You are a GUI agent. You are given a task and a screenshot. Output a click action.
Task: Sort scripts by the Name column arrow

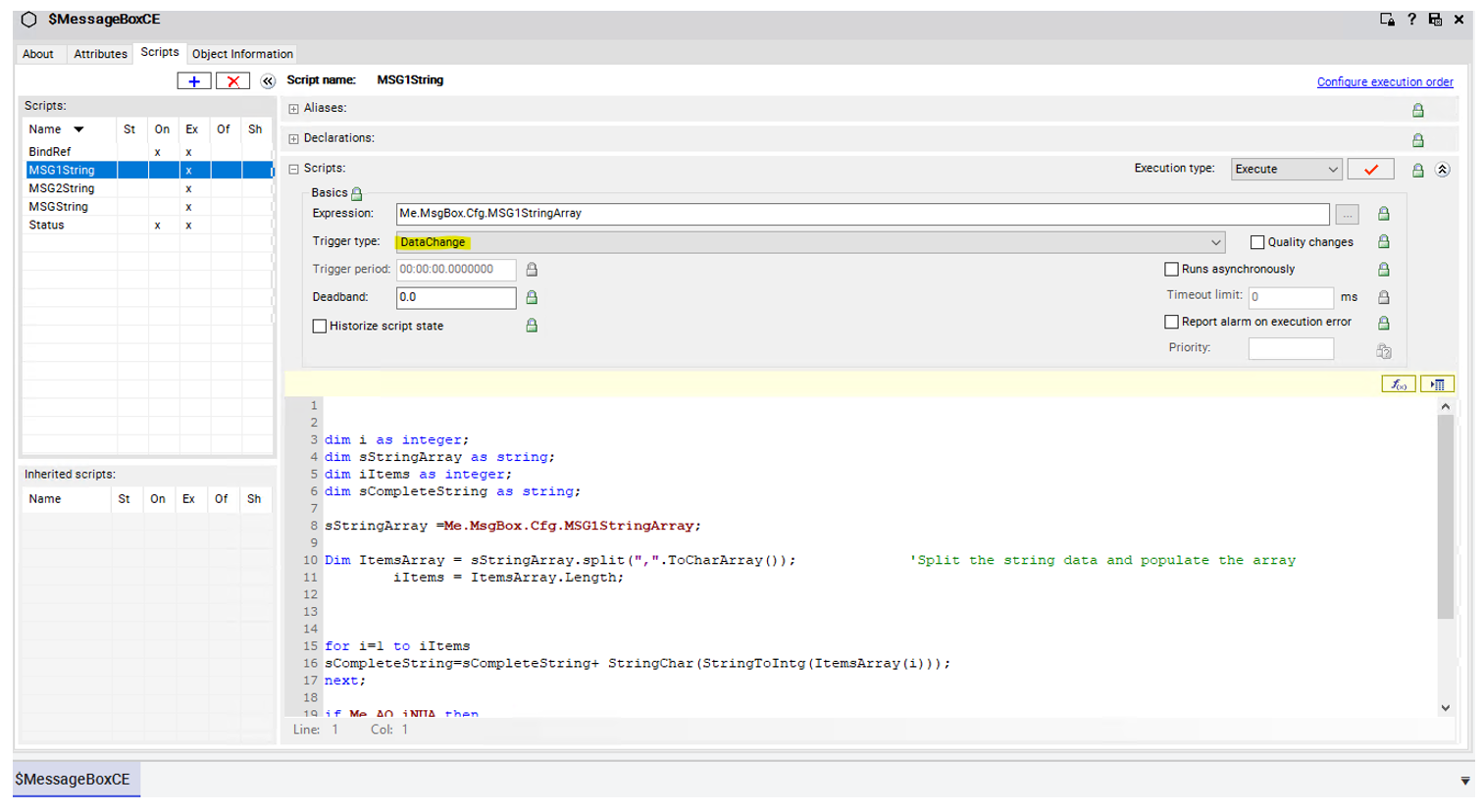point(78,129)
